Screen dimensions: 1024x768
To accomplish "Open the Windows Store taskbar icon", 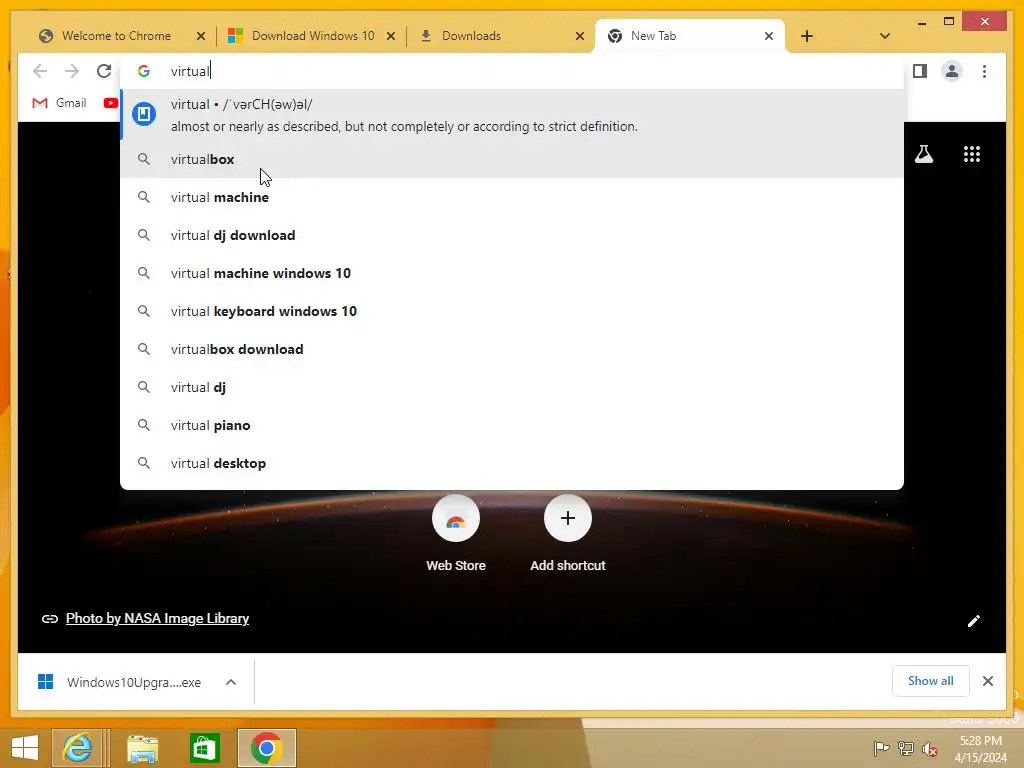I will pos(204,748).
